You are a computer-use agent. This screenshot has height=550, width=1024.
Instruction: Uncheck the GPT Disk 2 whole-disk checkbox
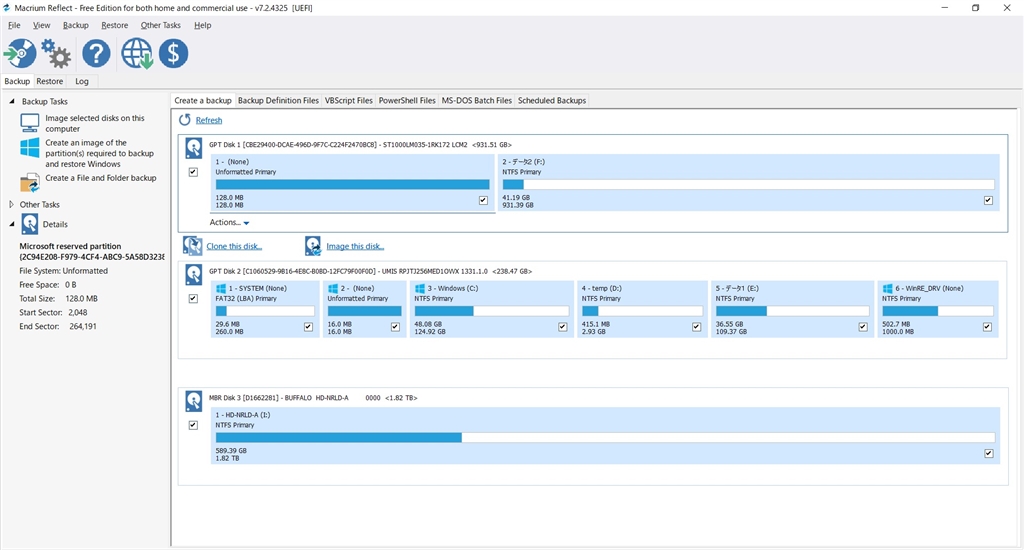point(193,299)
